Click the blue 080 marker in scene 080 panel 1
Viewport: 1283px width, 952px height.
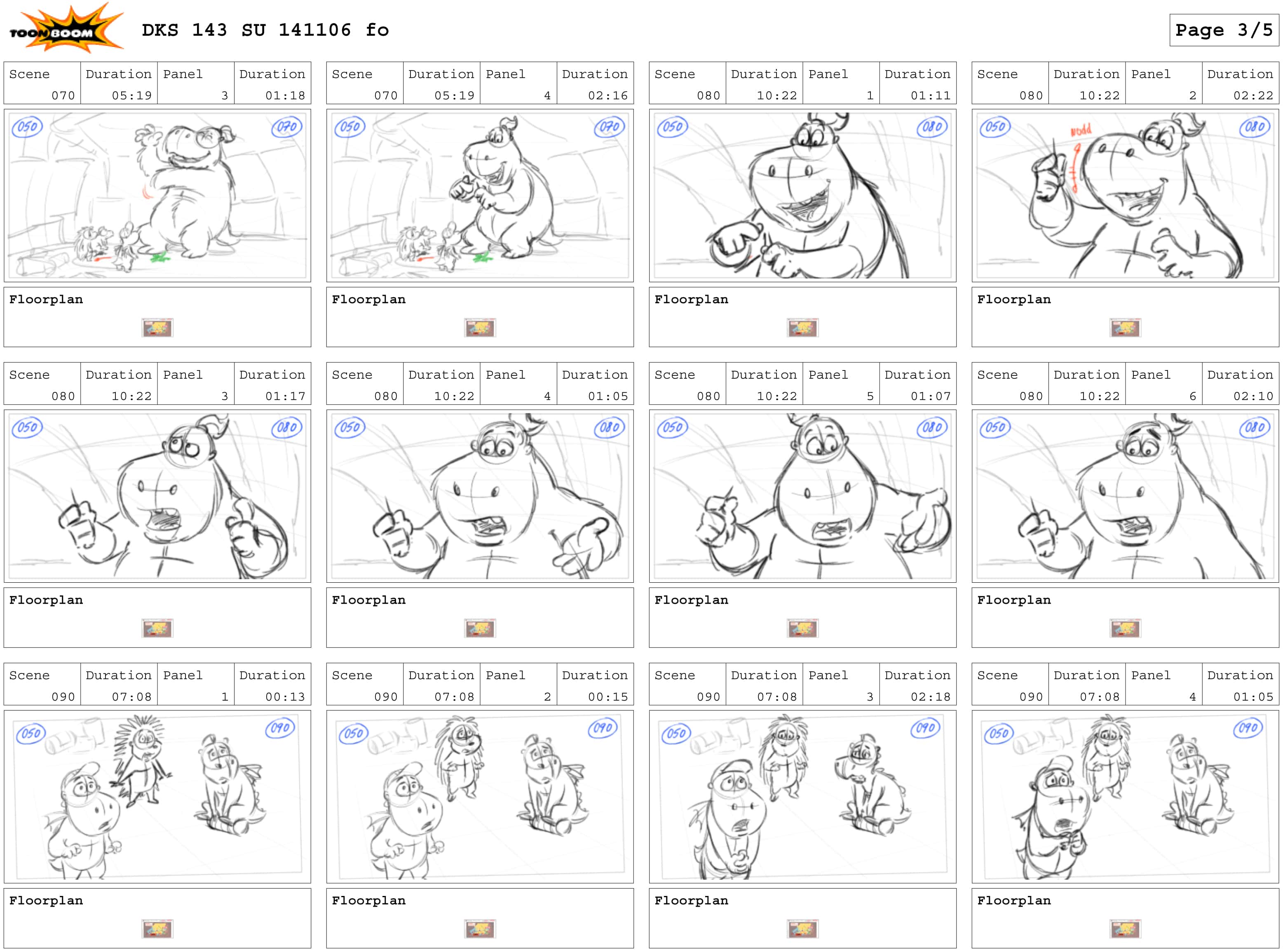point(932,127)
